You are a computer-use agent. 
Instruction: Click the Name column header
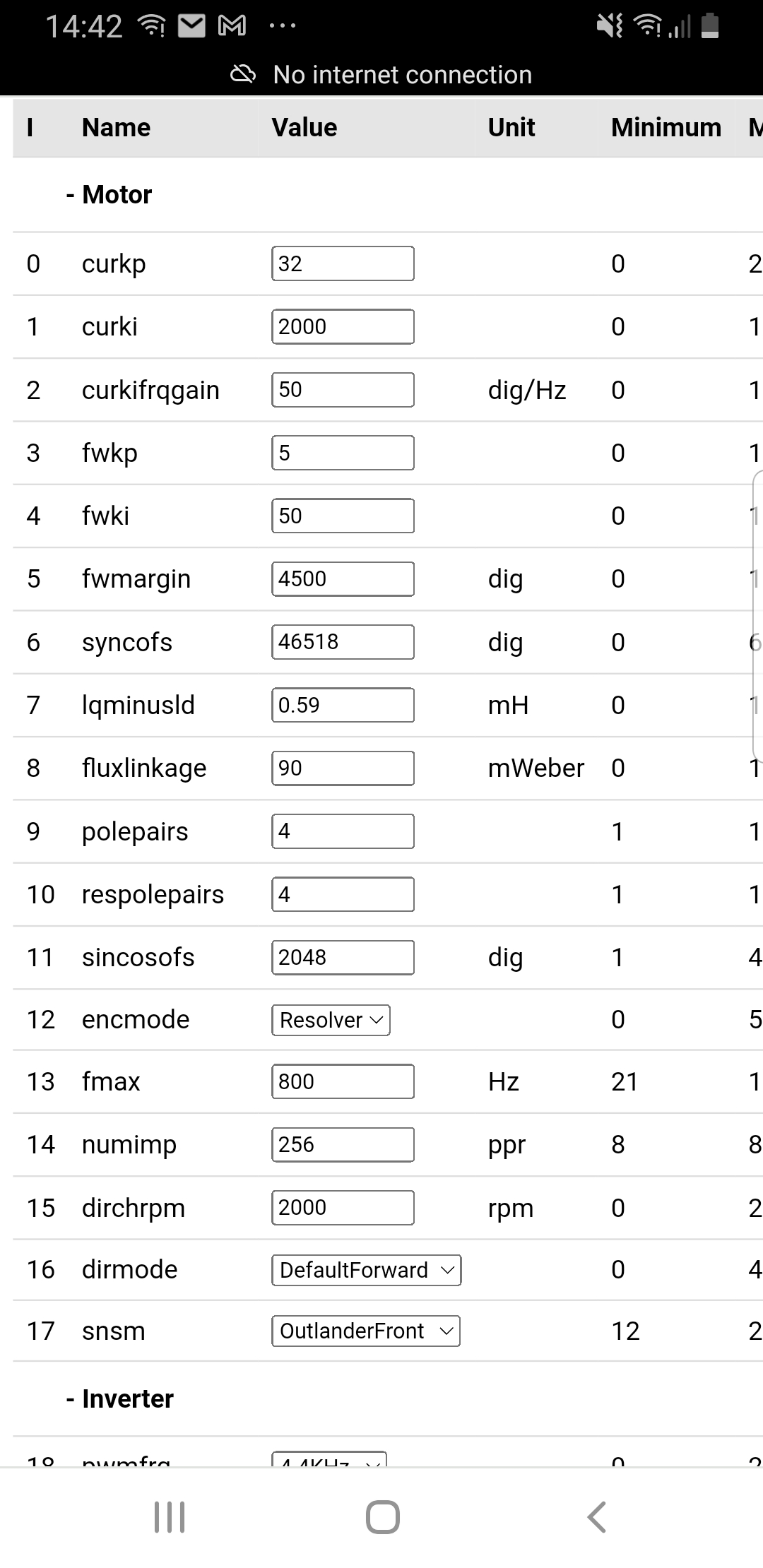pos(116,128)
